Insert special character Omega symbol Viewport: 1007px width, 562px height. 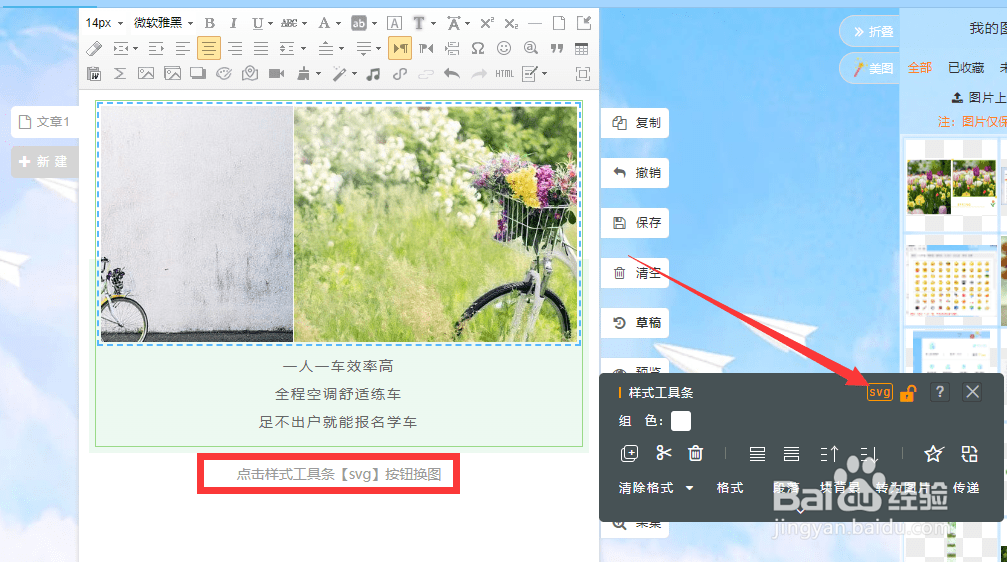(x=477, y=48)
